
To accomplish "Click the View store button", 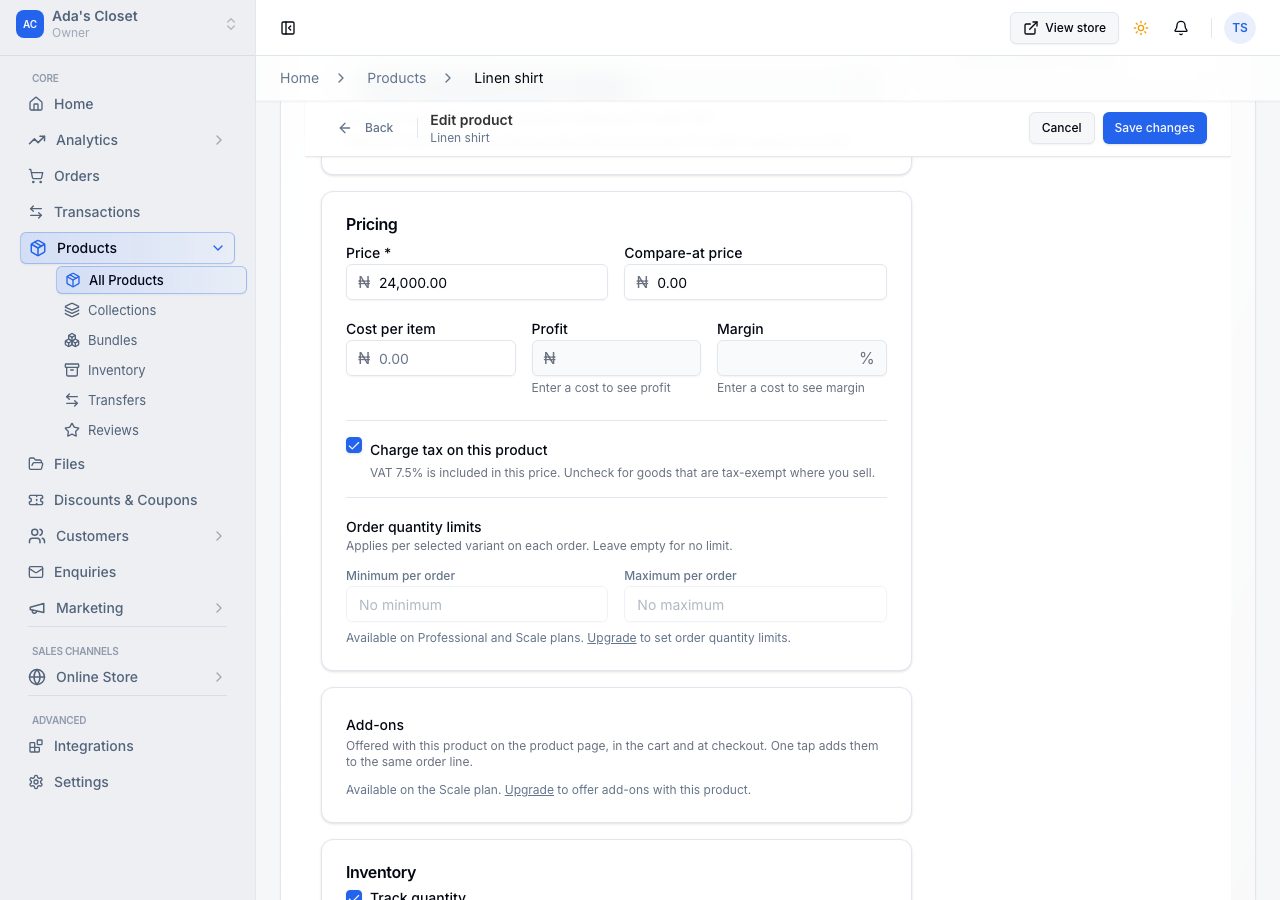I will tap(1064, 28).
